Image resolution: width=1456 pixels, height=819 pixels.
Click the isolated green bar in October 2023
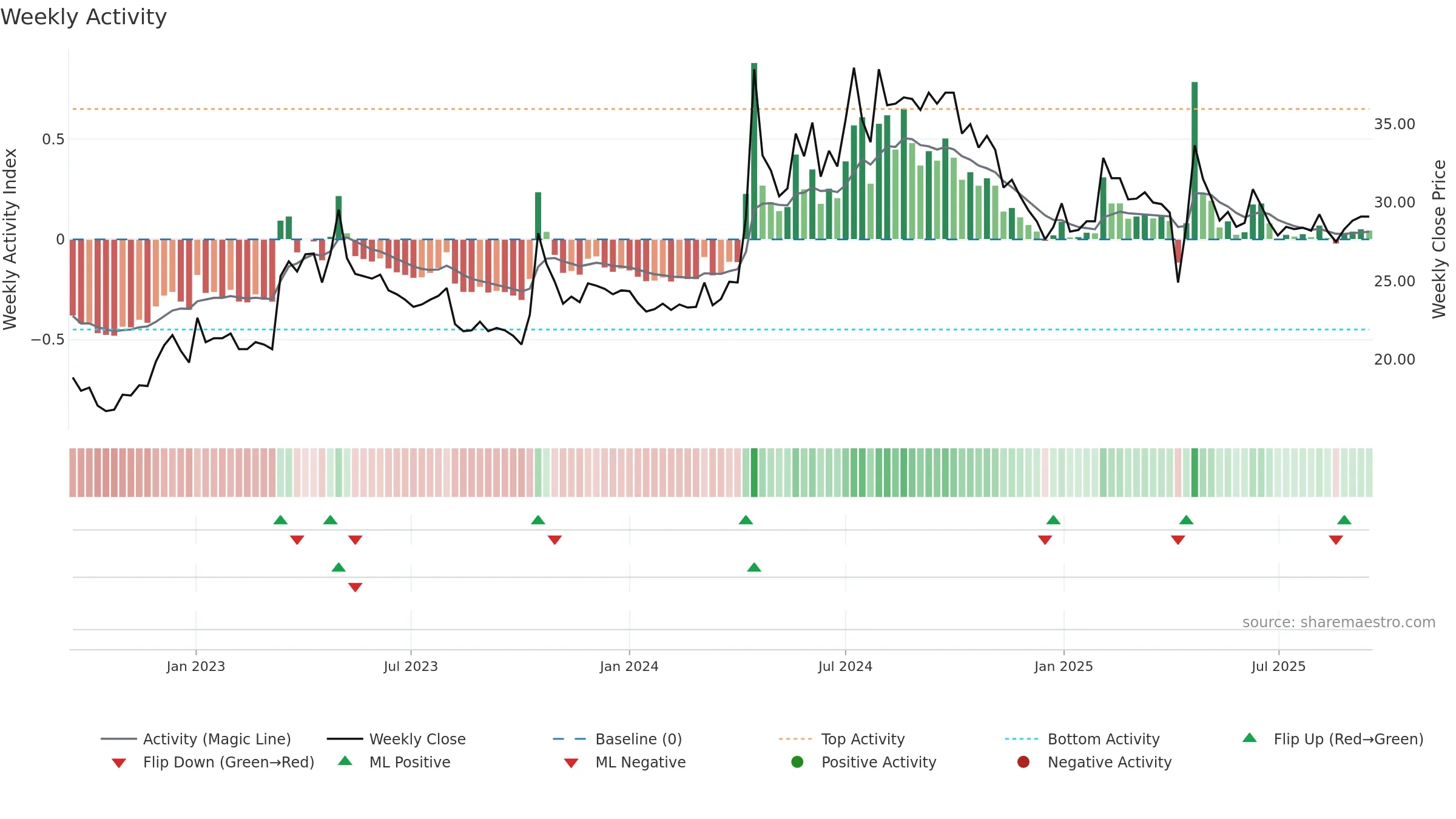point(538,216)
